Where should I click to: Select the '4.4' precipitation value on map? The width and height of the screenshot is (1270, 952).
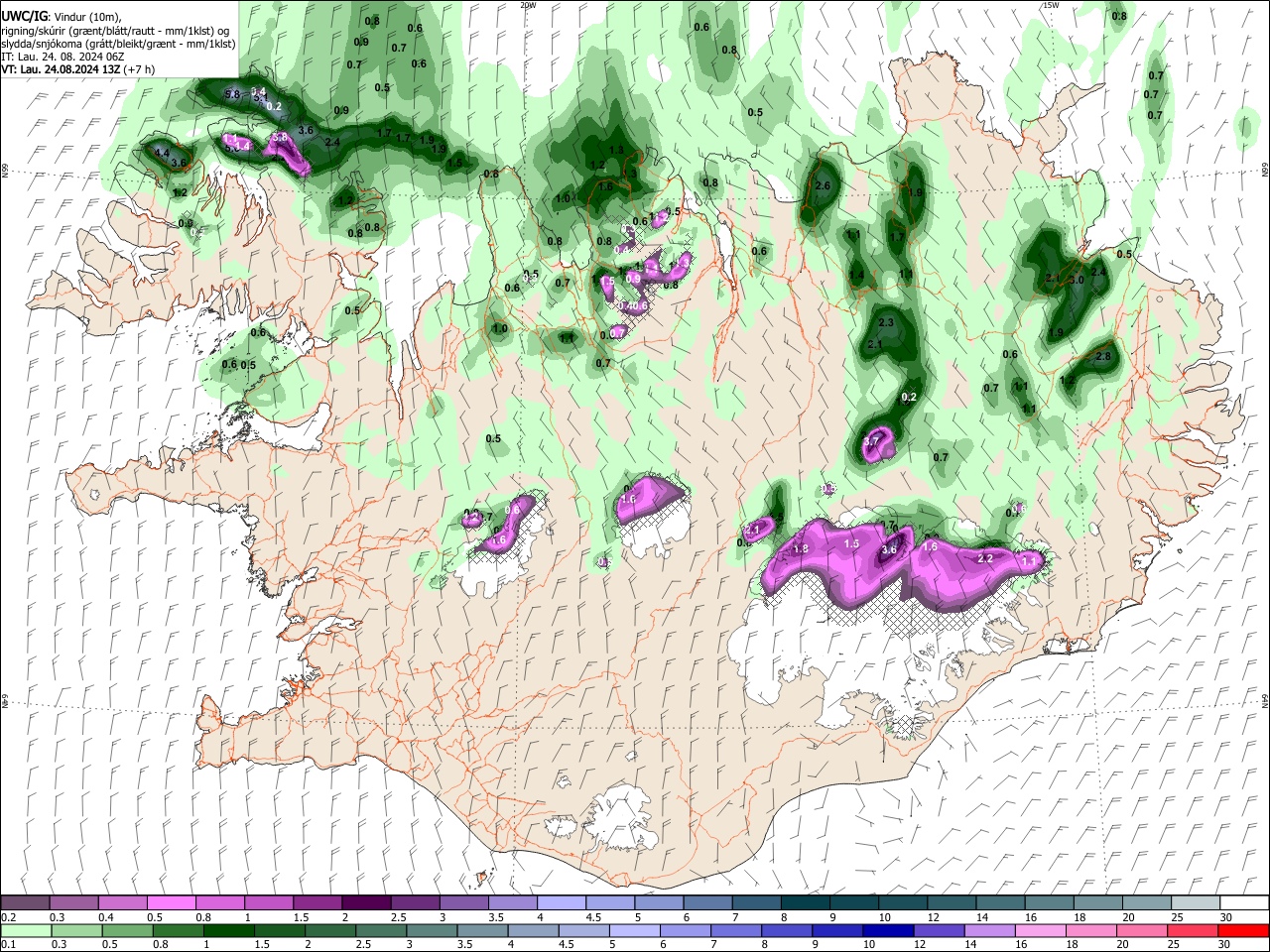[162, 153]
